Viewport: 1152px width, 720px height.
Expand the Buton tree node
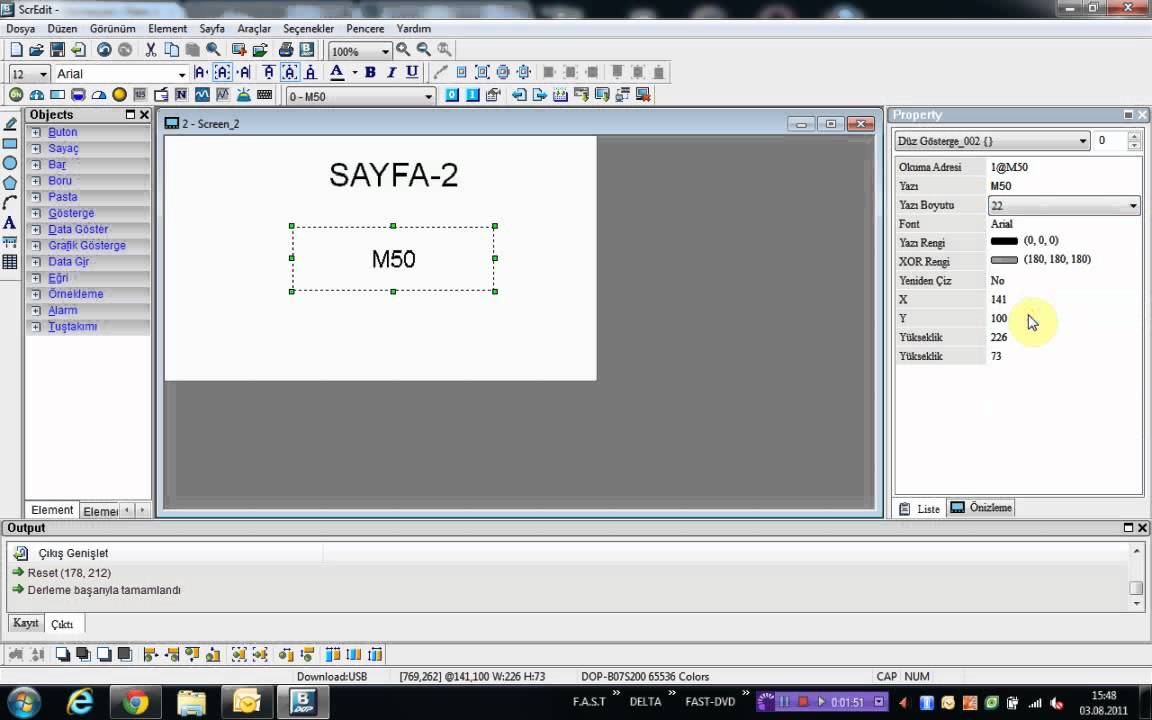(x=35, y=132)
